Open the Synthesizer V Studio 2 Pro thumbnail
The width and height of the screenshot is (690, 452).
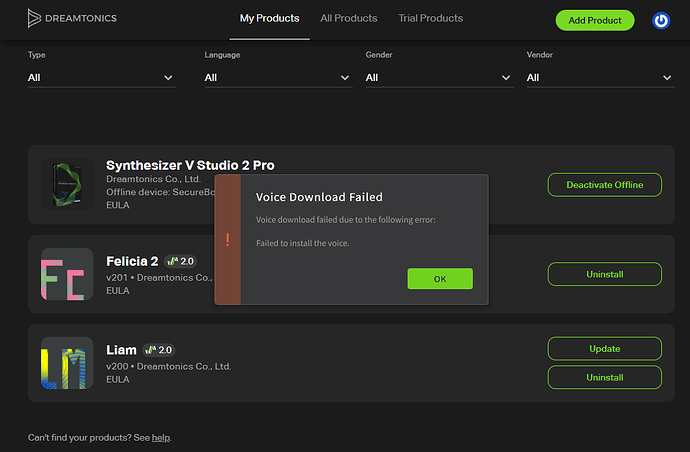pyautogui.click(x=67, y=184)
